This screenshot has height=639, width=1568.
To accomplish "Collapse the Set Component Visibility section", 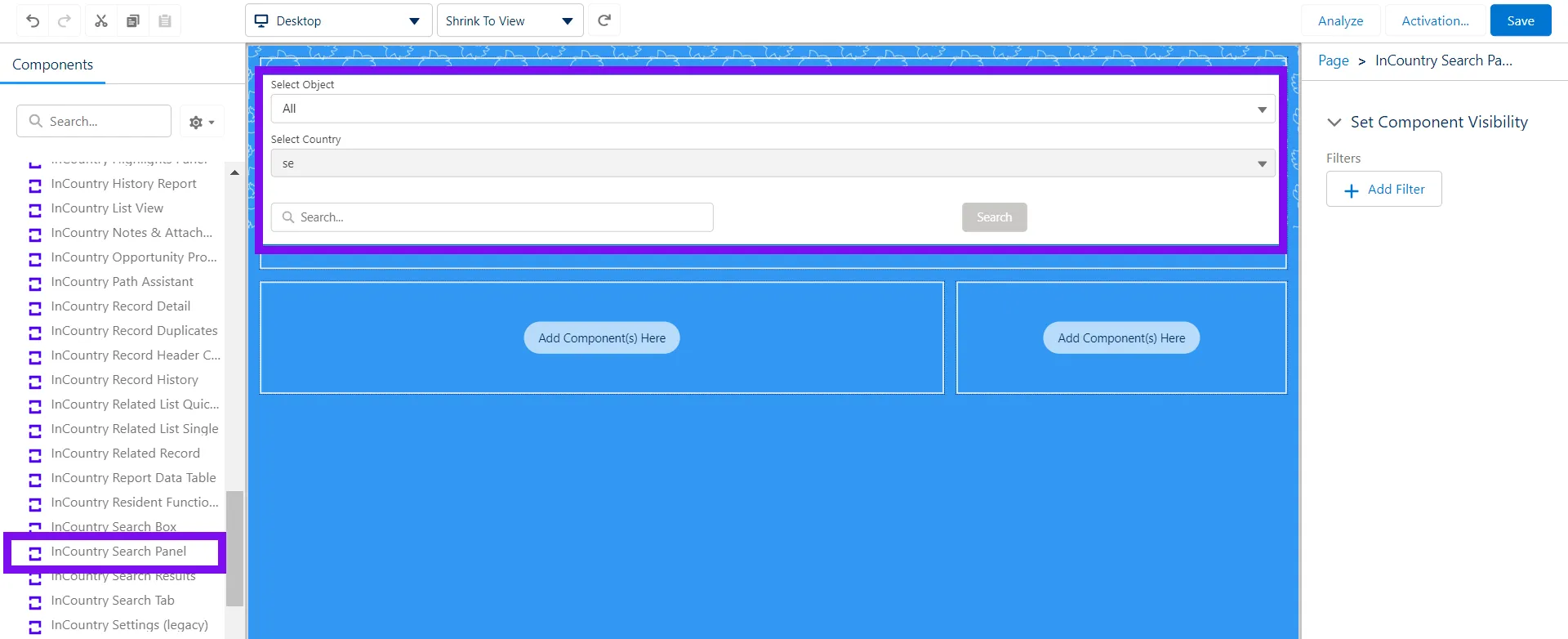I will (x=1334, y=123).
